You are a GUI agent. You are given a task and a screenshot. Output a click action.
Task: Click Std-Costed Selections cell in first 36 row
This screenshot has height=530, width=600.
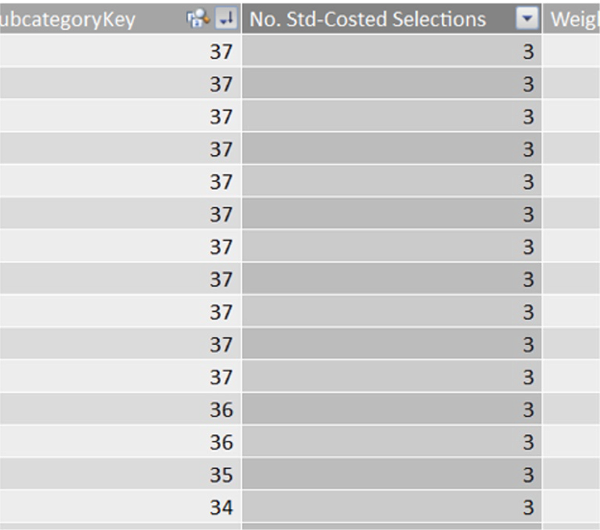coord(391,409)
